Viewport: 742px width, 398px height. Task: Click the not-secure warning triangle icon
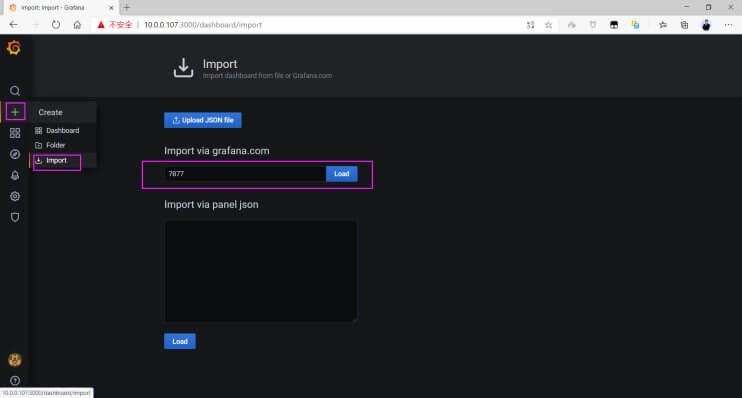101,25
